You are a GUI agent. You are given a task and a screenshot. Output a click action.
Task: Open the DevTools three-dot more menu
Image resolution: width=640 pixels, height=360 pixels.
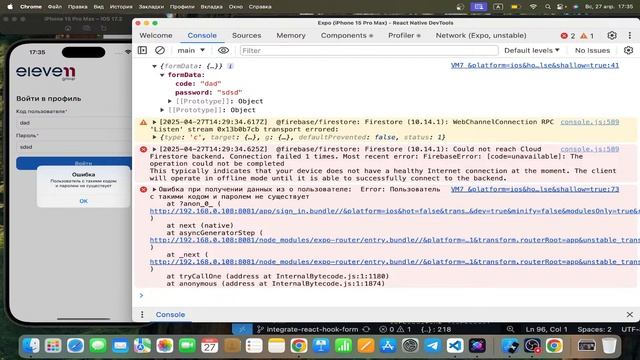coord(629,36)
